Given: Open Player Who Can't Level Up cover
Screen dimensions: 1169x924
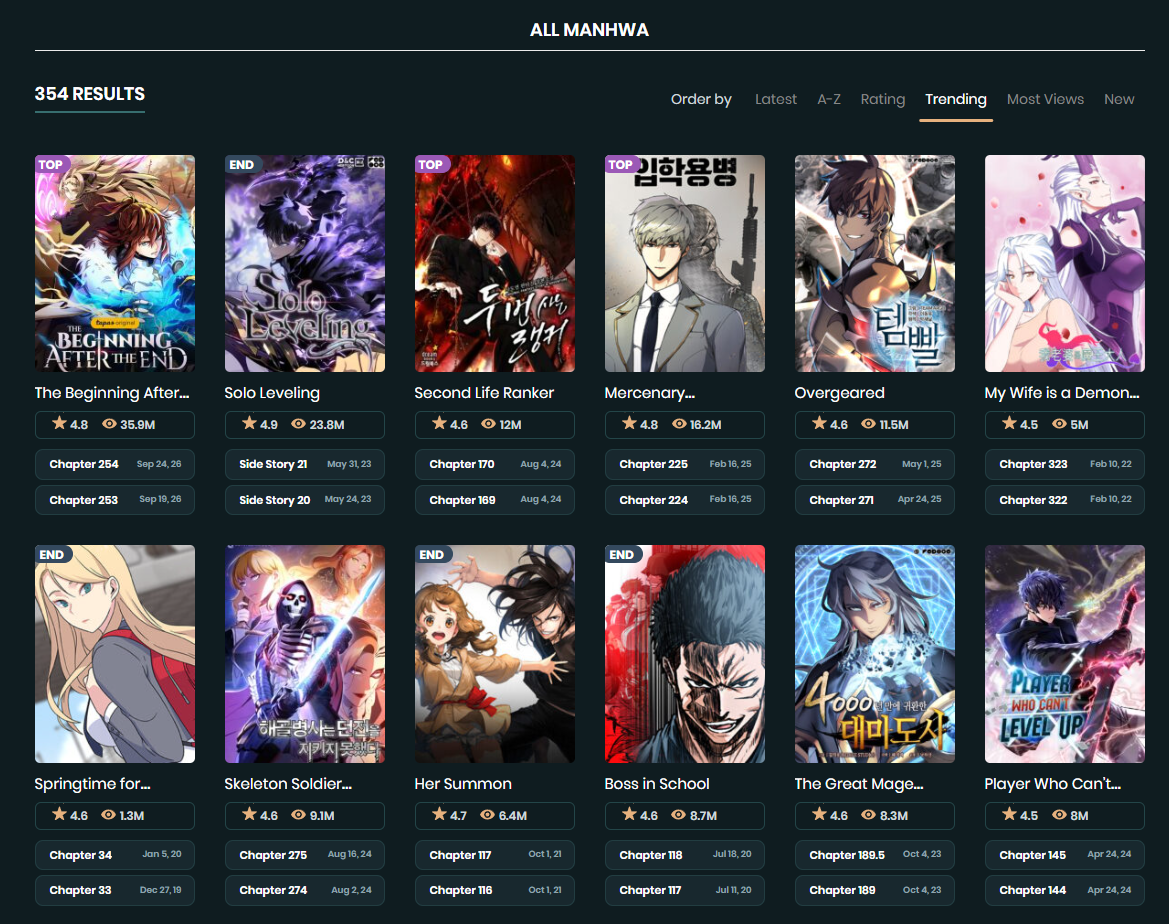Looking at the screenshot, I should tap(1065, 654).
